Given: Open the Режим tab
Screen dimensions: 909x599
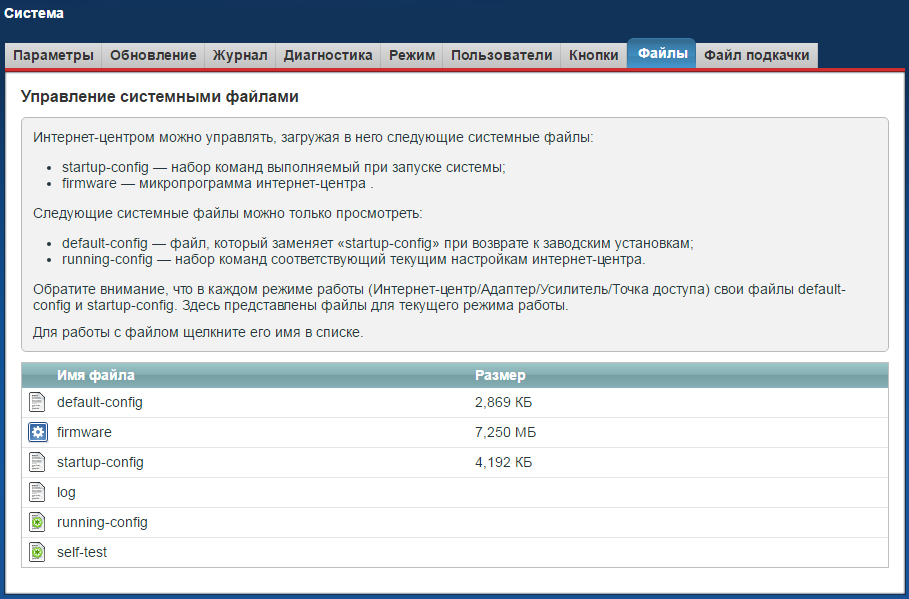Looking at the screenshot, I should [412, 56].
